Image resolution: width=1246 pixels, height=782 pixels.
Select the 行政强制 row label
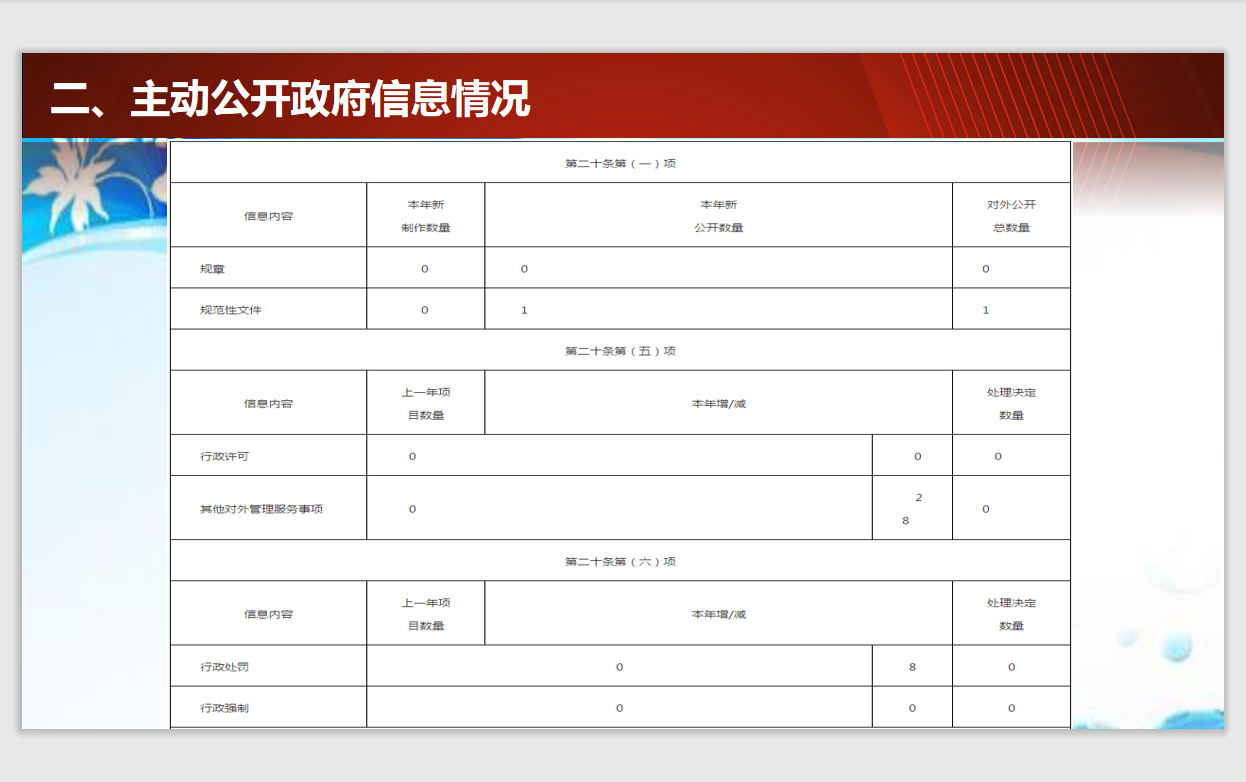coord(225,708)
